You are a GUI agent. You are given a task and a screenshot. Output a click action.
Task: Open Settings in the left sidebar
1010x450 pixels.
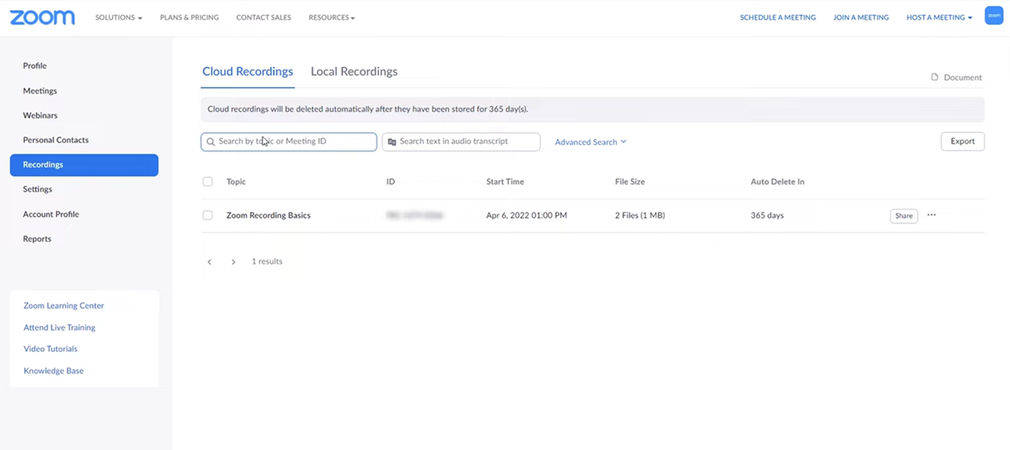pyautogui.click(x=38, y=189)
